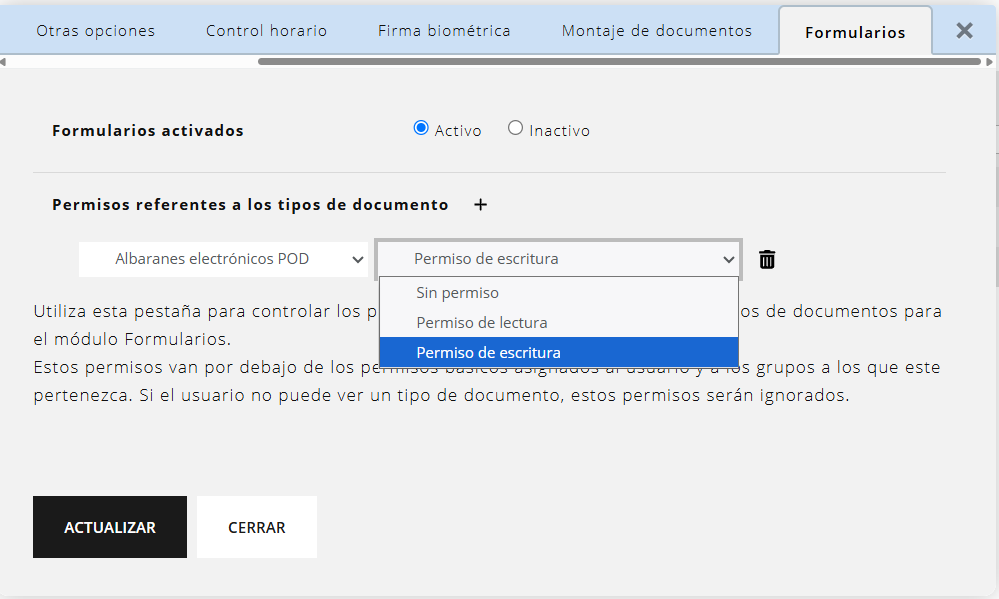This screenshot has height=599, width=999.
Task: Add a new document type permission
Action: (x=480, y=205)
